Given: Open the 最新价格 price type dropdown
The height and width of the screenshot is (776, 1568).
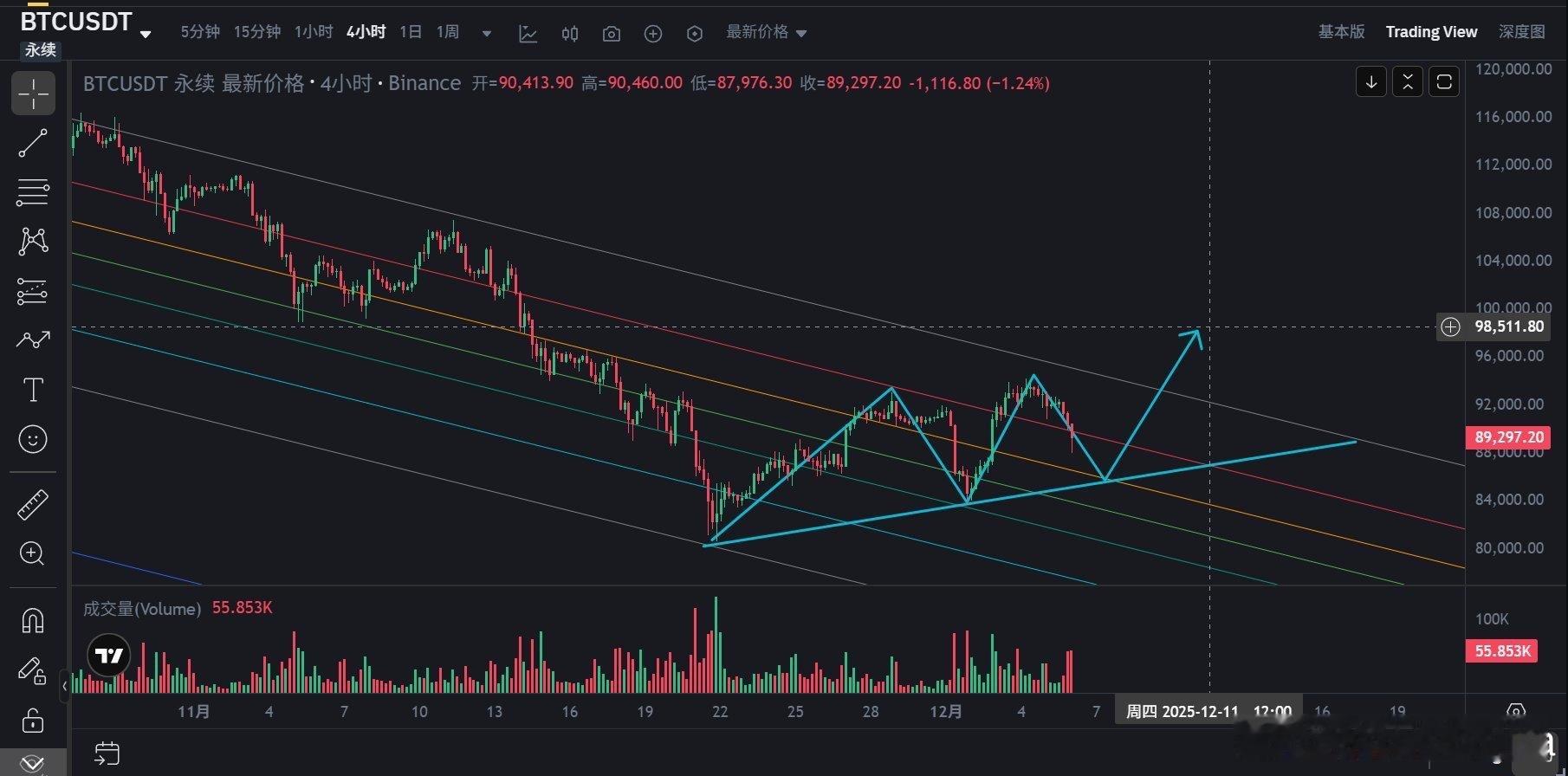Looking at the screenshot, I should click(766, 32).
